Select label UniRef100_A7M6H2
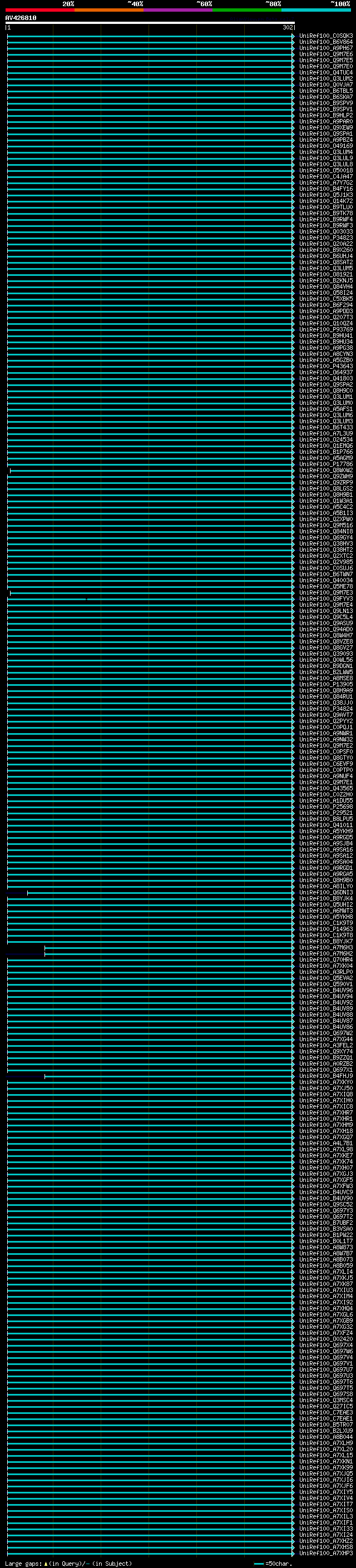 point(326,954)
